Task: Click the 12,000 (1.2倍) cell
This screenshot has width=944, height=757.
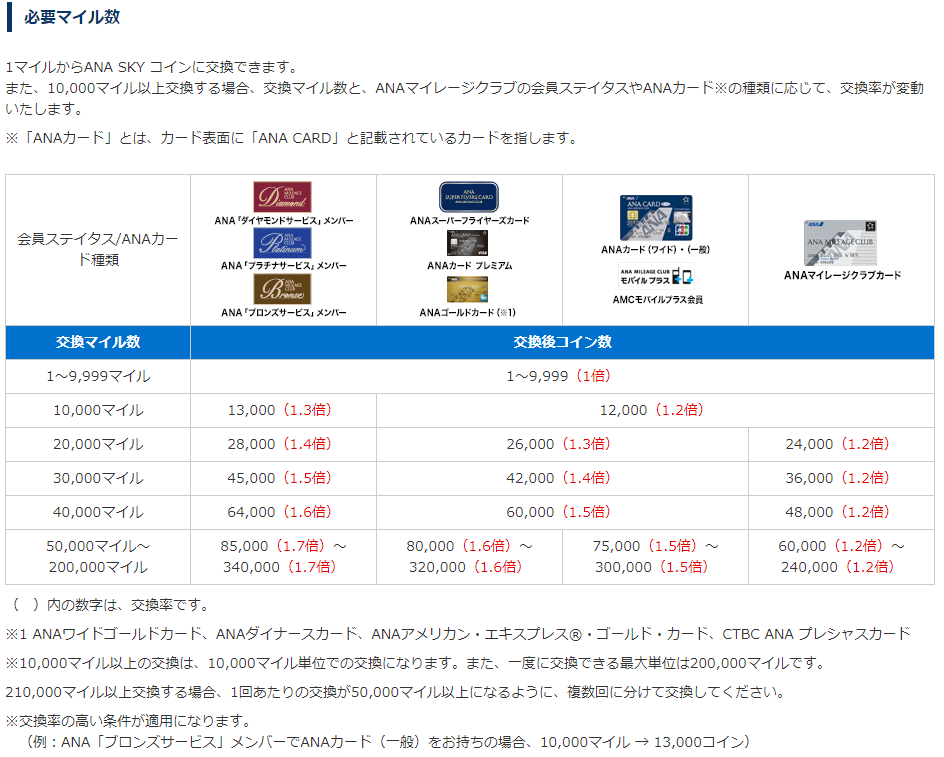Action: [x=656, y=411]
